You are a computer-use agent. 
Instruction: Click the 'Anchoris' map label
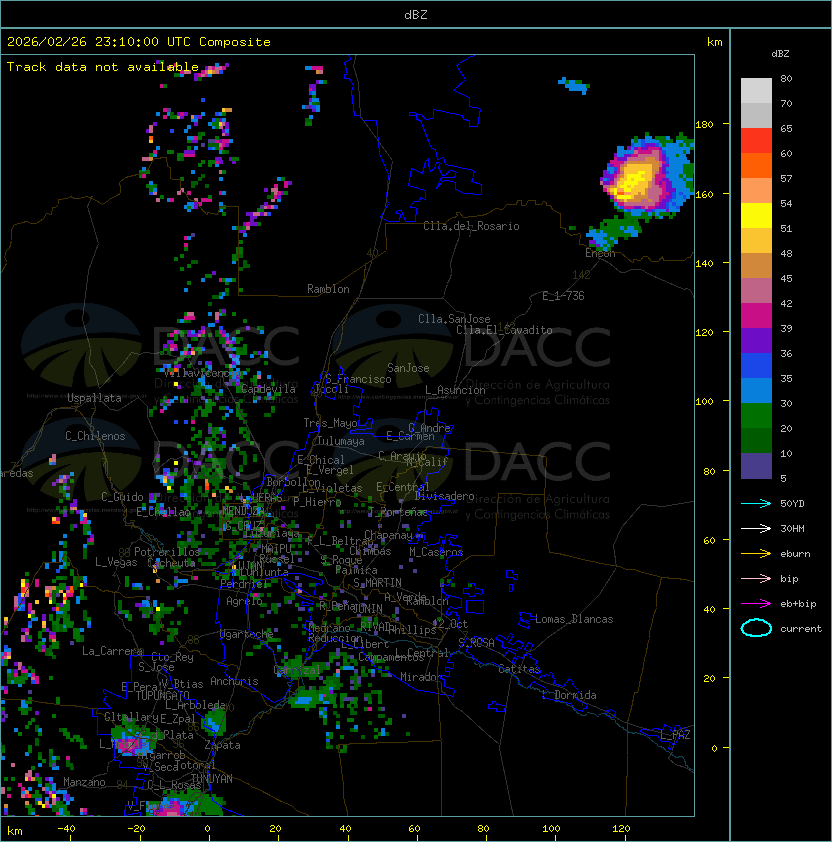pyautogui.click(x=234, y=681)
